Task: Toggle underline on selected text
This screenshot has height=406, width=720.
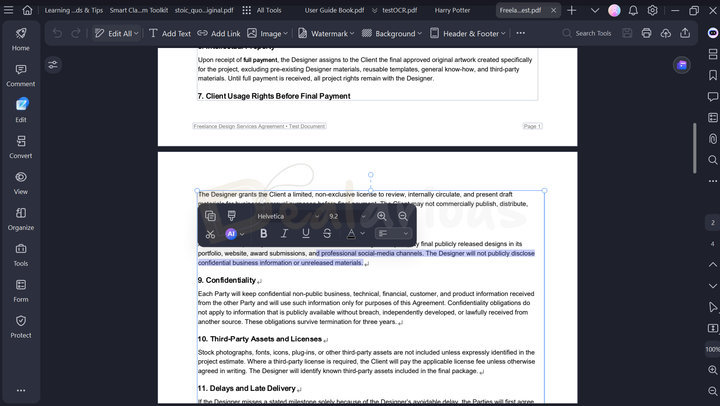Action: click(x=306, y=234)
